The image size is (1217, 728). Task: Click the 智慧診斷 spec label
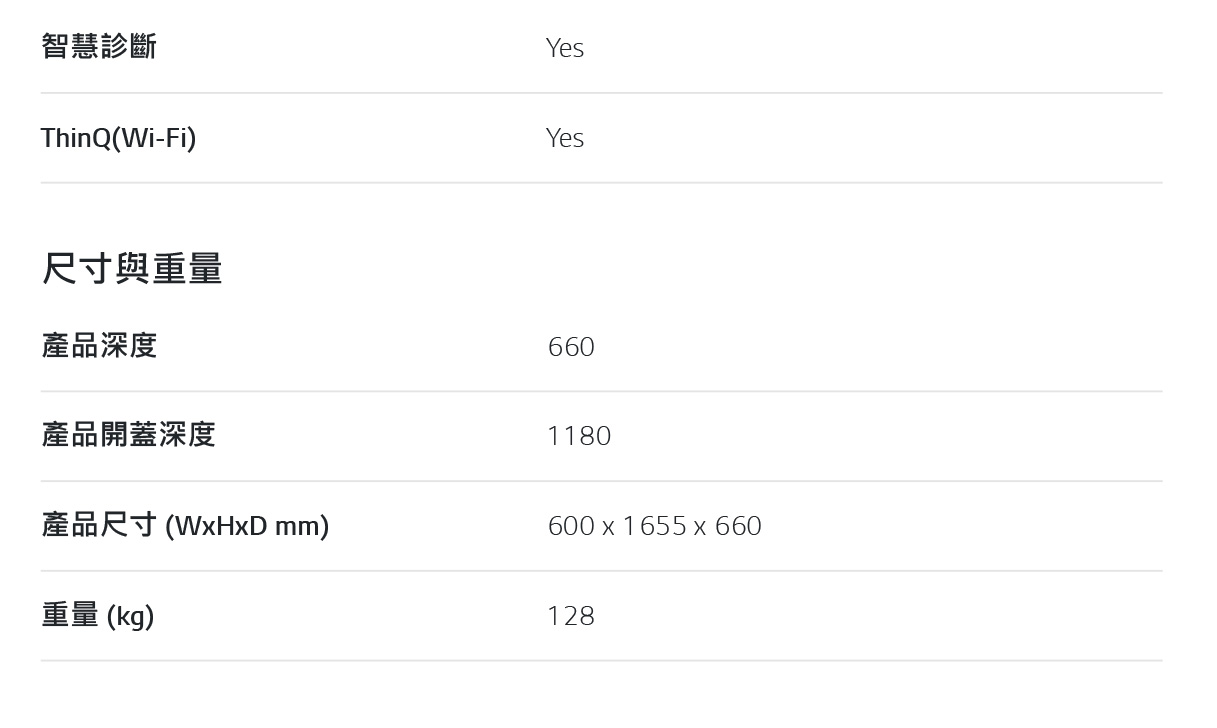tap(99, 46)
